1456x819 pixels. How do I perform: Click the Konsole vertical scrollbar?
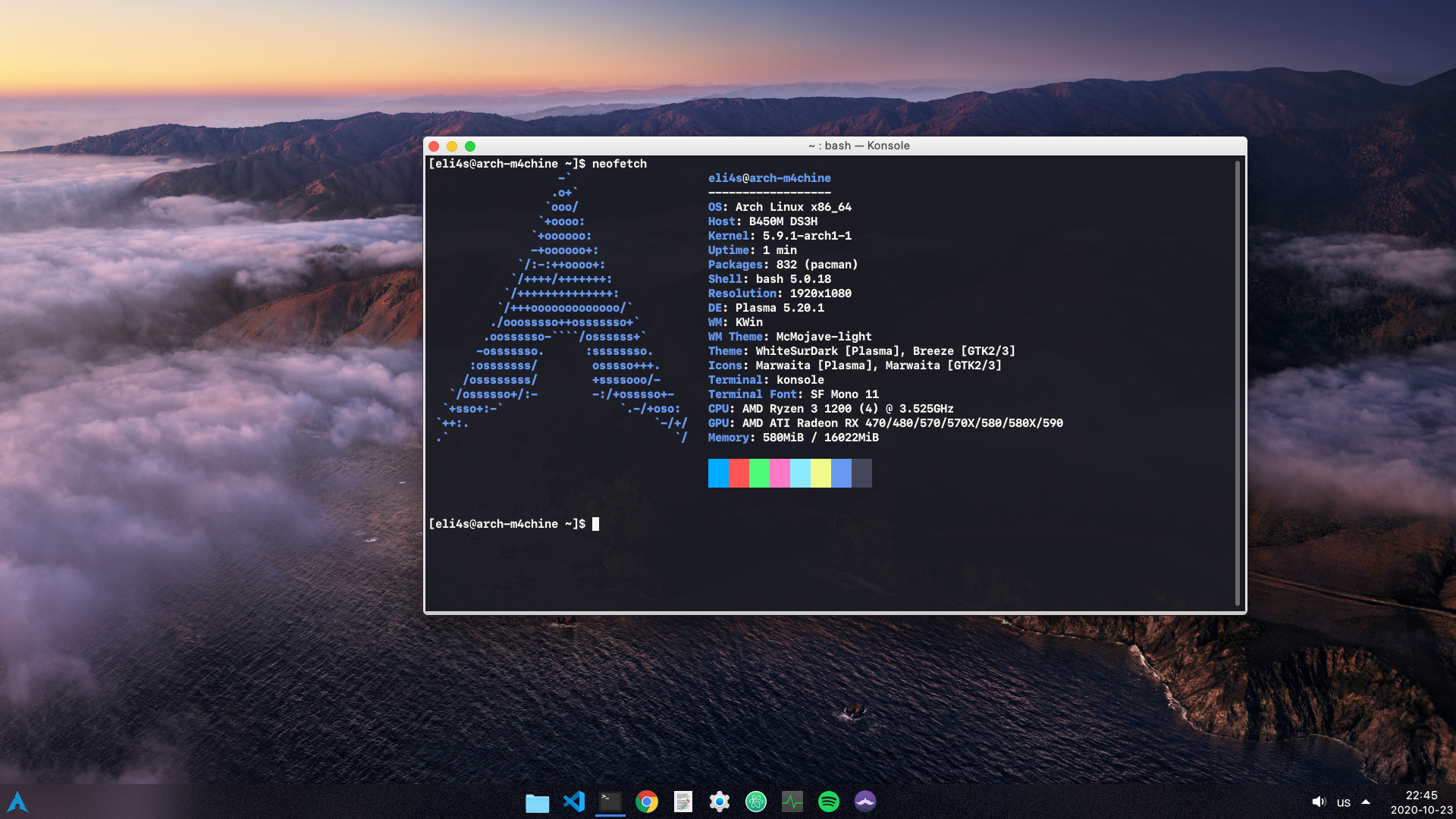pos(1238,383)
